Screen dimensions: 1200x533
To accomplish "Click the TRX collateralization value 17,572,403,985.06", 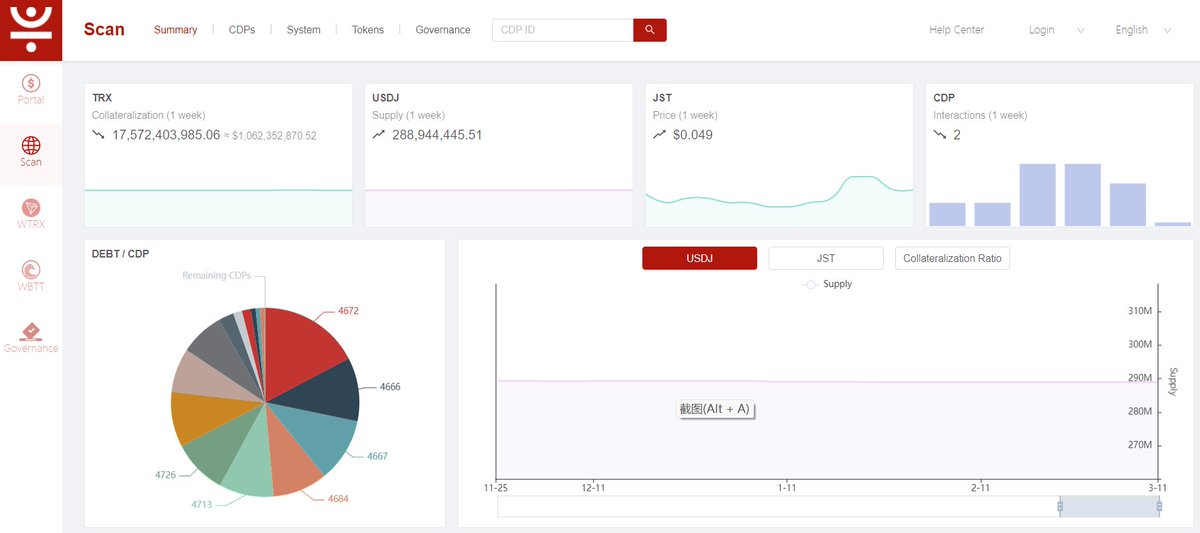I will 166,134.
